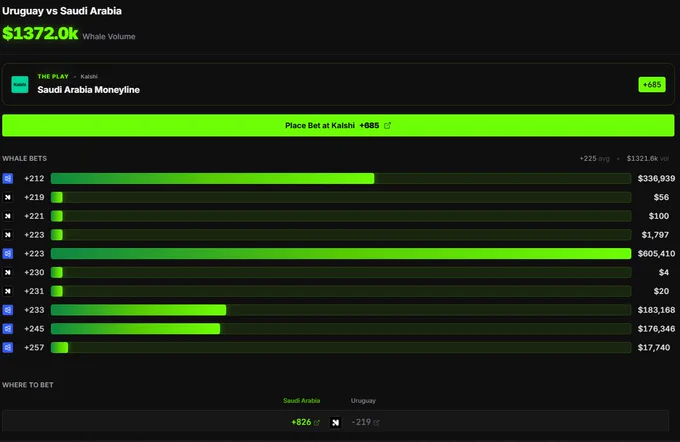Click the sportsbook icon between +826 and -219
The width and height of the screenshot is (680, 442).
tap(335, 422)
